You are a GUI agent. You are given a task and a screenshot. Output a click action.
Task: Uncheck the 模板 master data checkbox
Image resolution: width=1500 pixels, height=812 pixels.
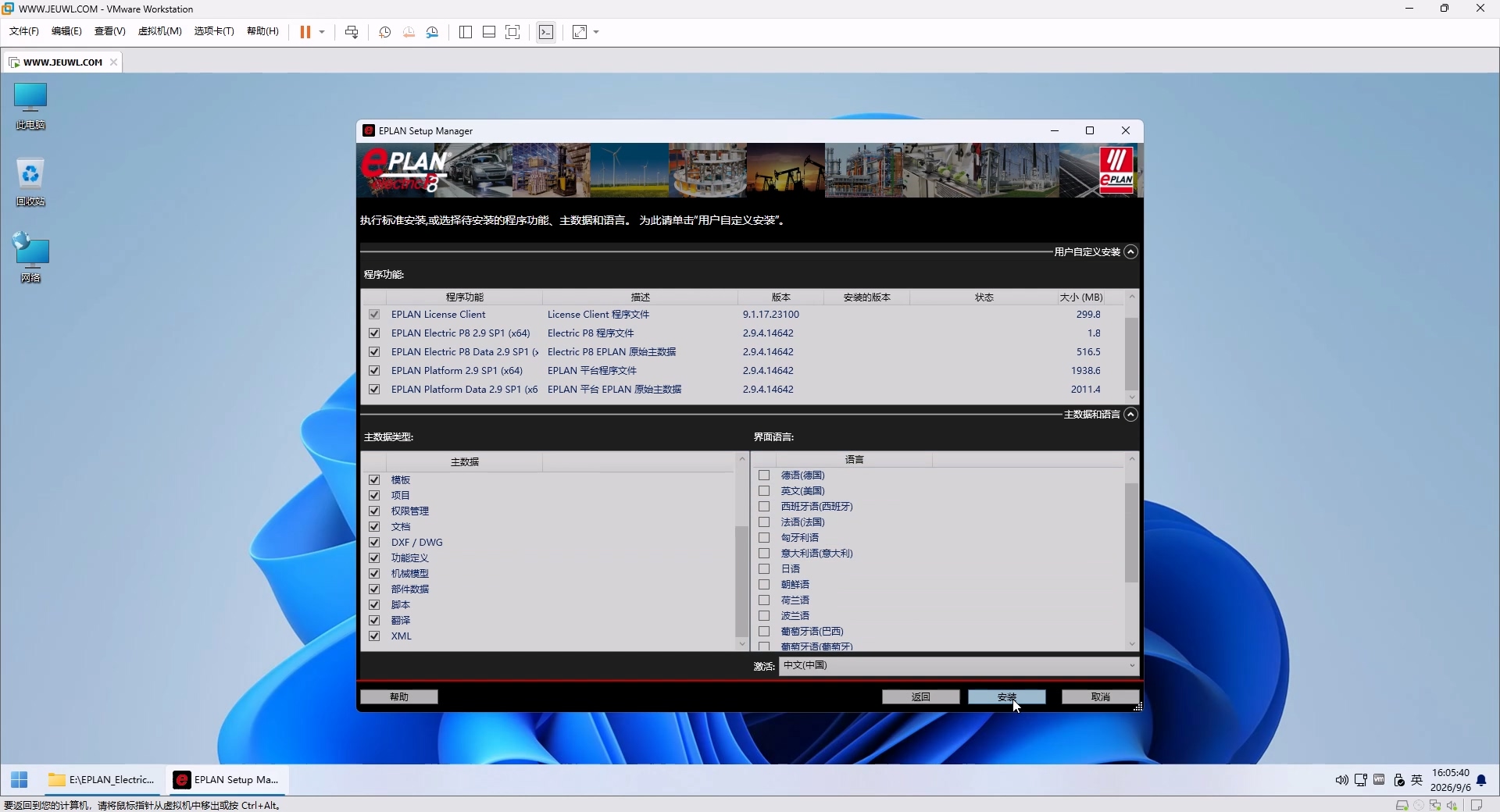click(x=374, y=480)
